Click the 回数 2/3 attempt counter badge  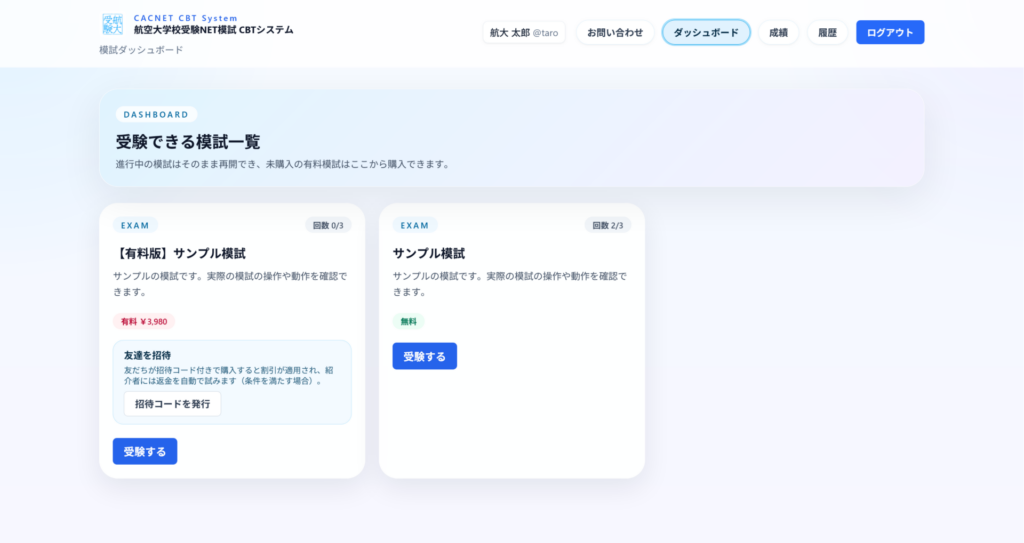coord(608,225)
